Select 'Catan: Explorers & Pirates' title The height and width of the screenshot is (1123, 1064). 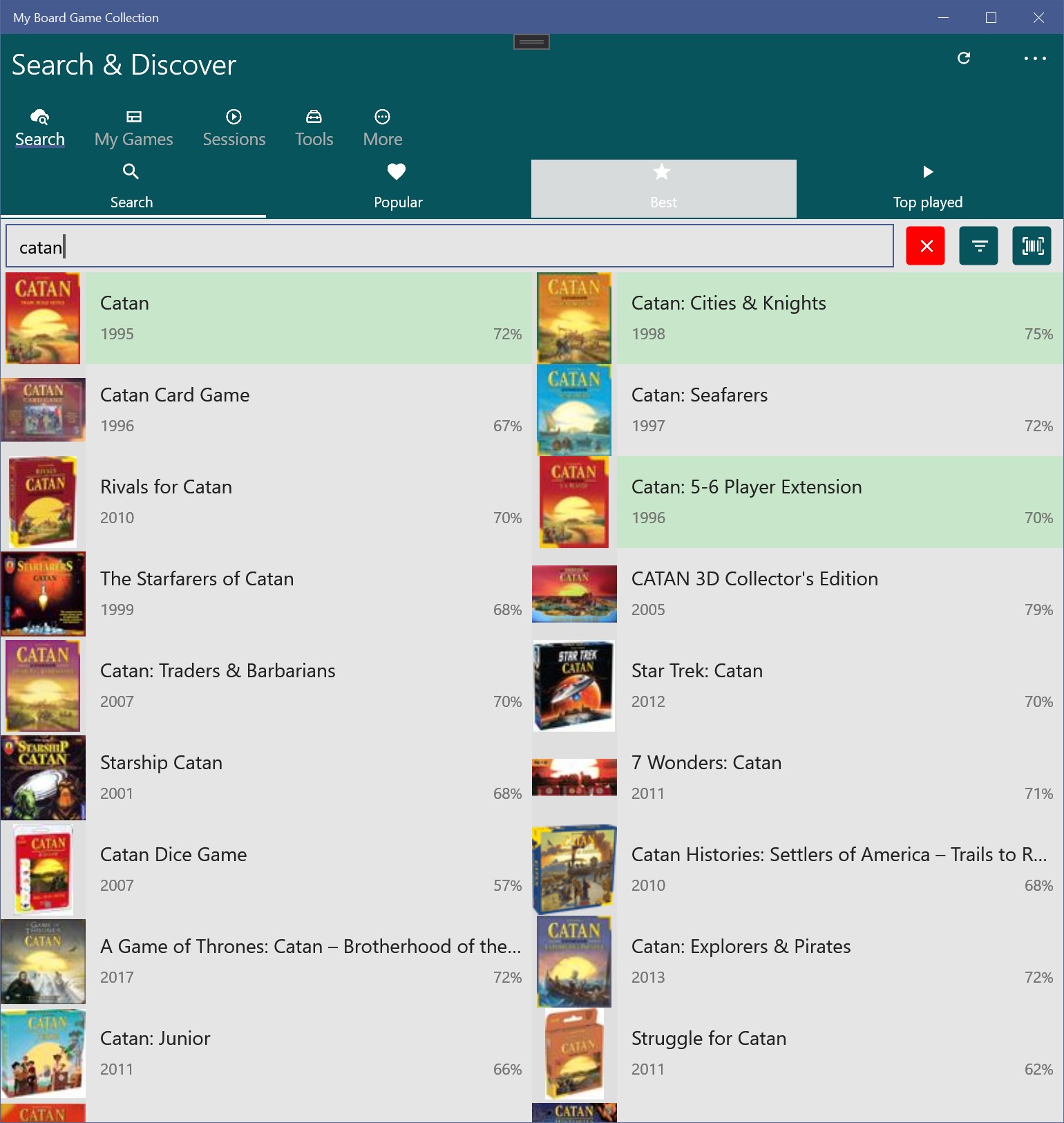pos(741,947)
